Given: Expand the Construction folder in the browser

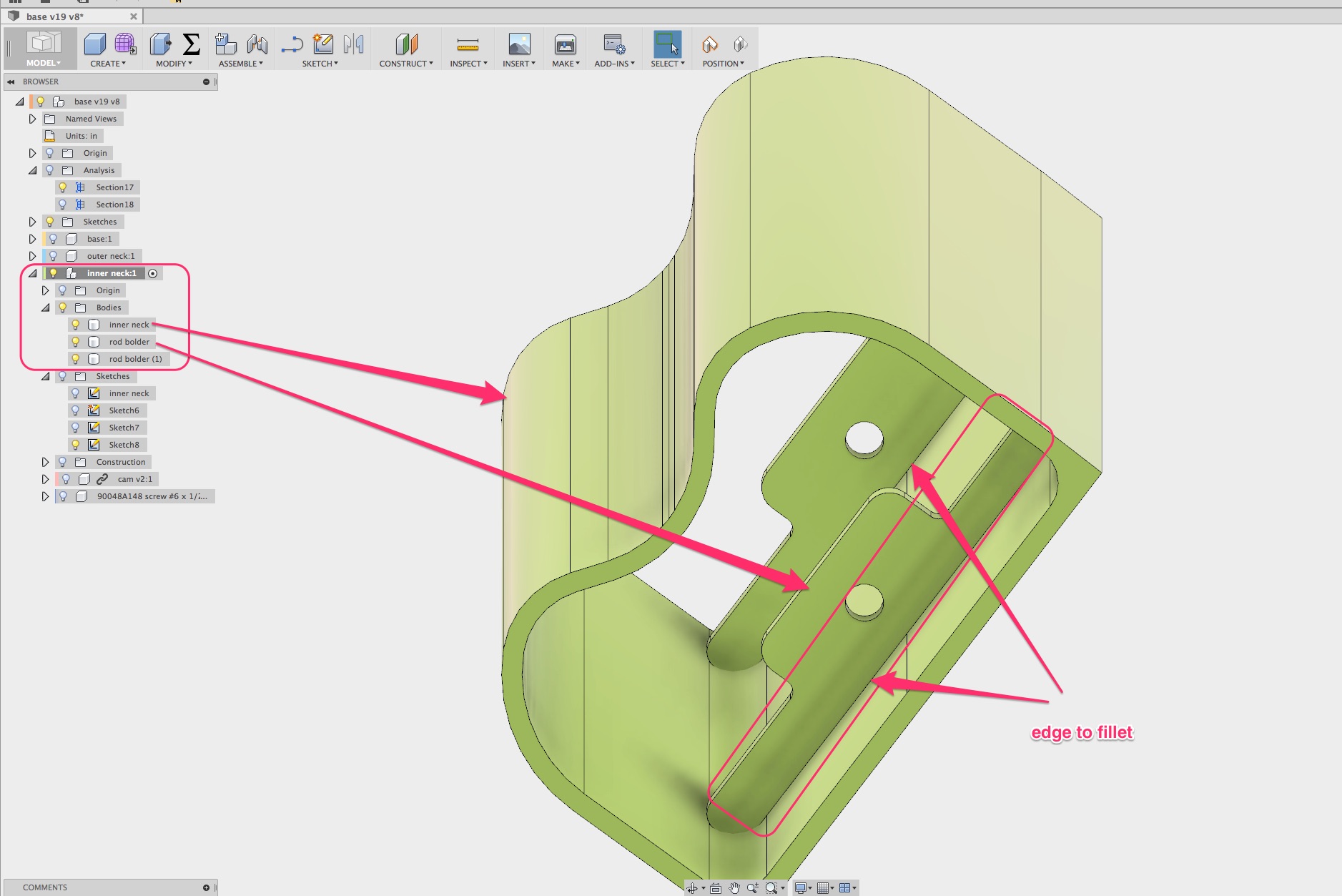Looking at the screenshot, I should click(46, 461).
